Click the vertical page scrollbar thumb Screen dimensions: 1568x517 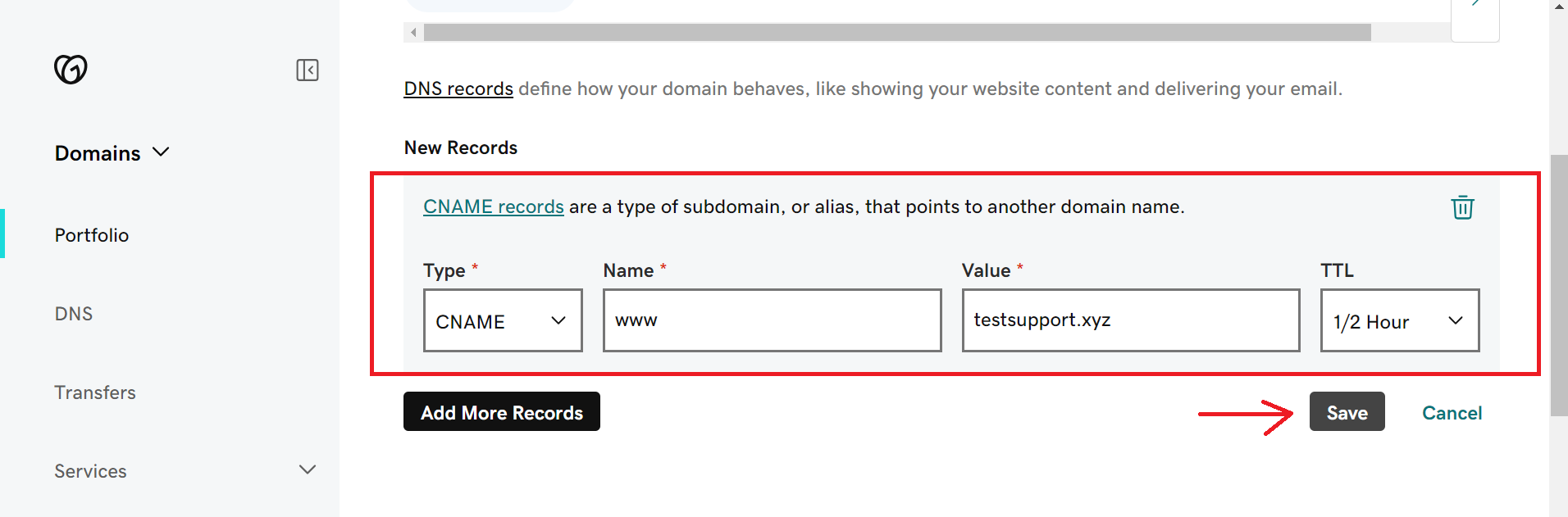tap(1559, 285)
